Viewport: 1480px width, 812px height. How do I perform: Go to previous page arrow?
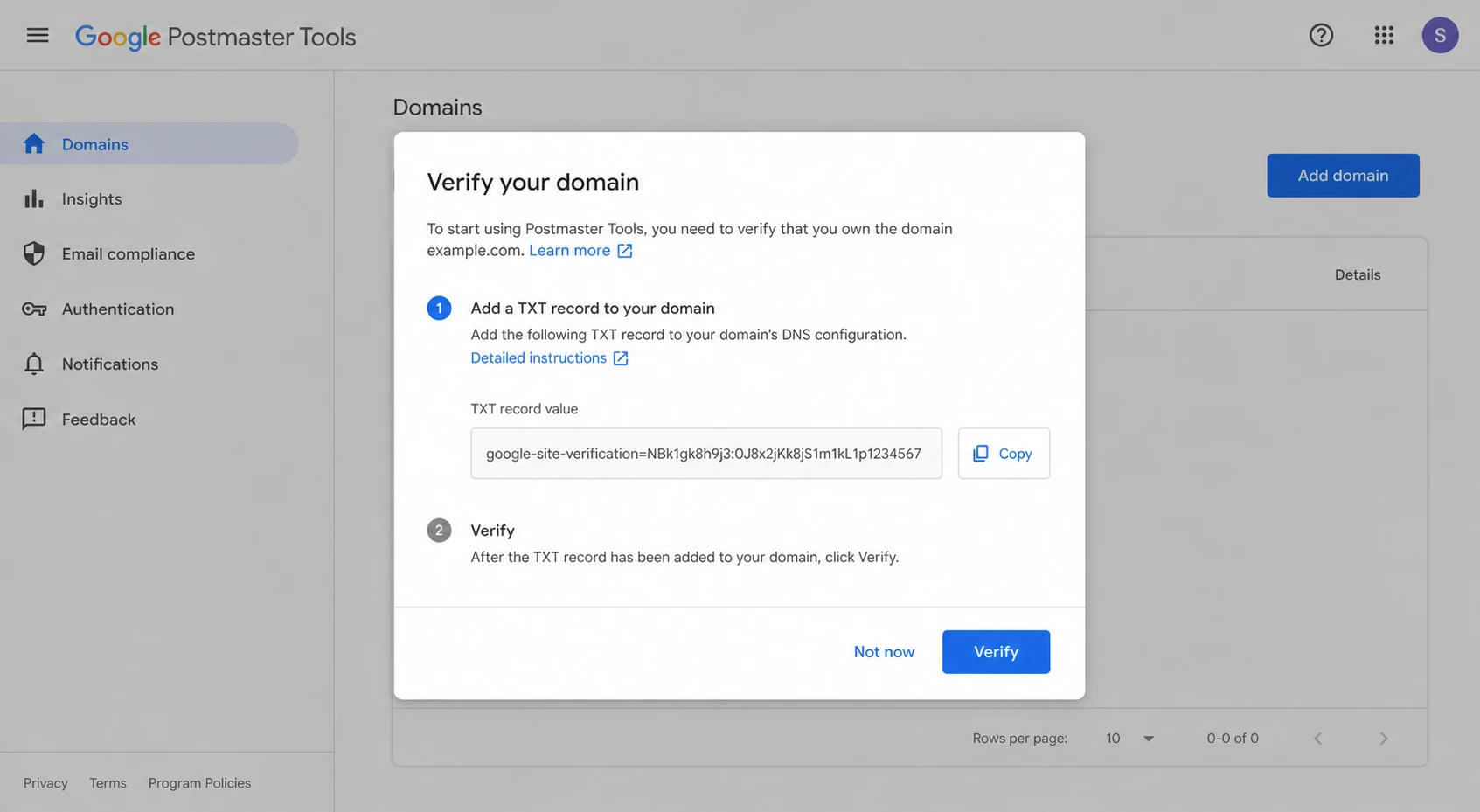1317,739
